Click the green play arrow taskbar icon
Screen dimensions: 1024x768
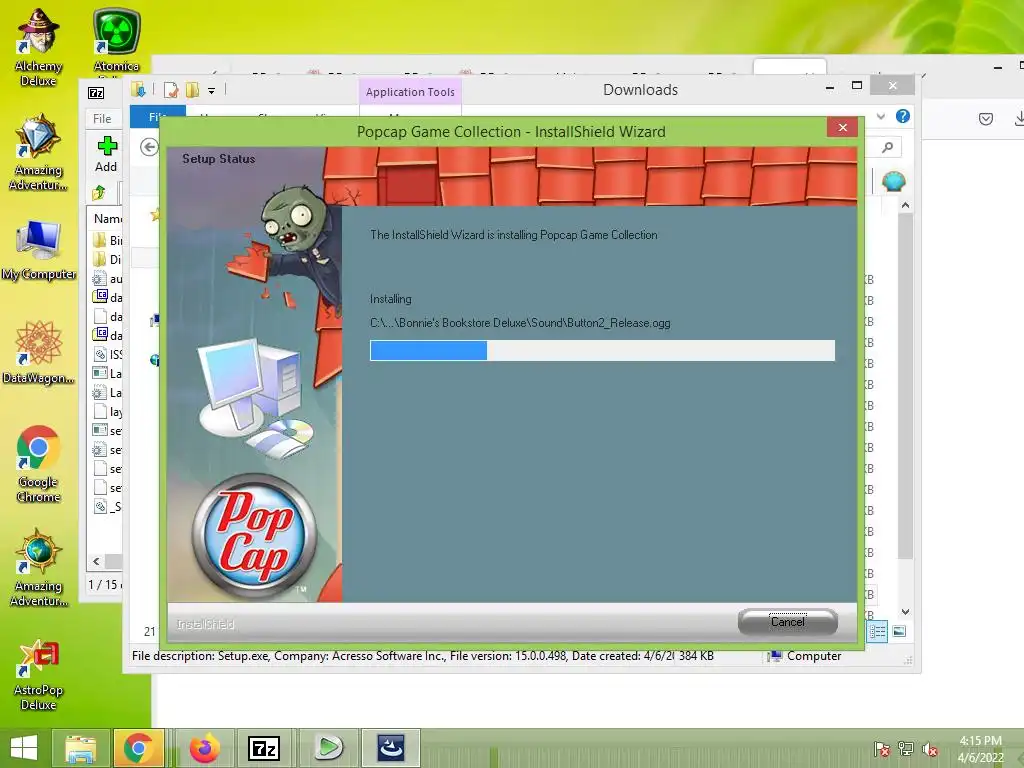pos(328,748)
